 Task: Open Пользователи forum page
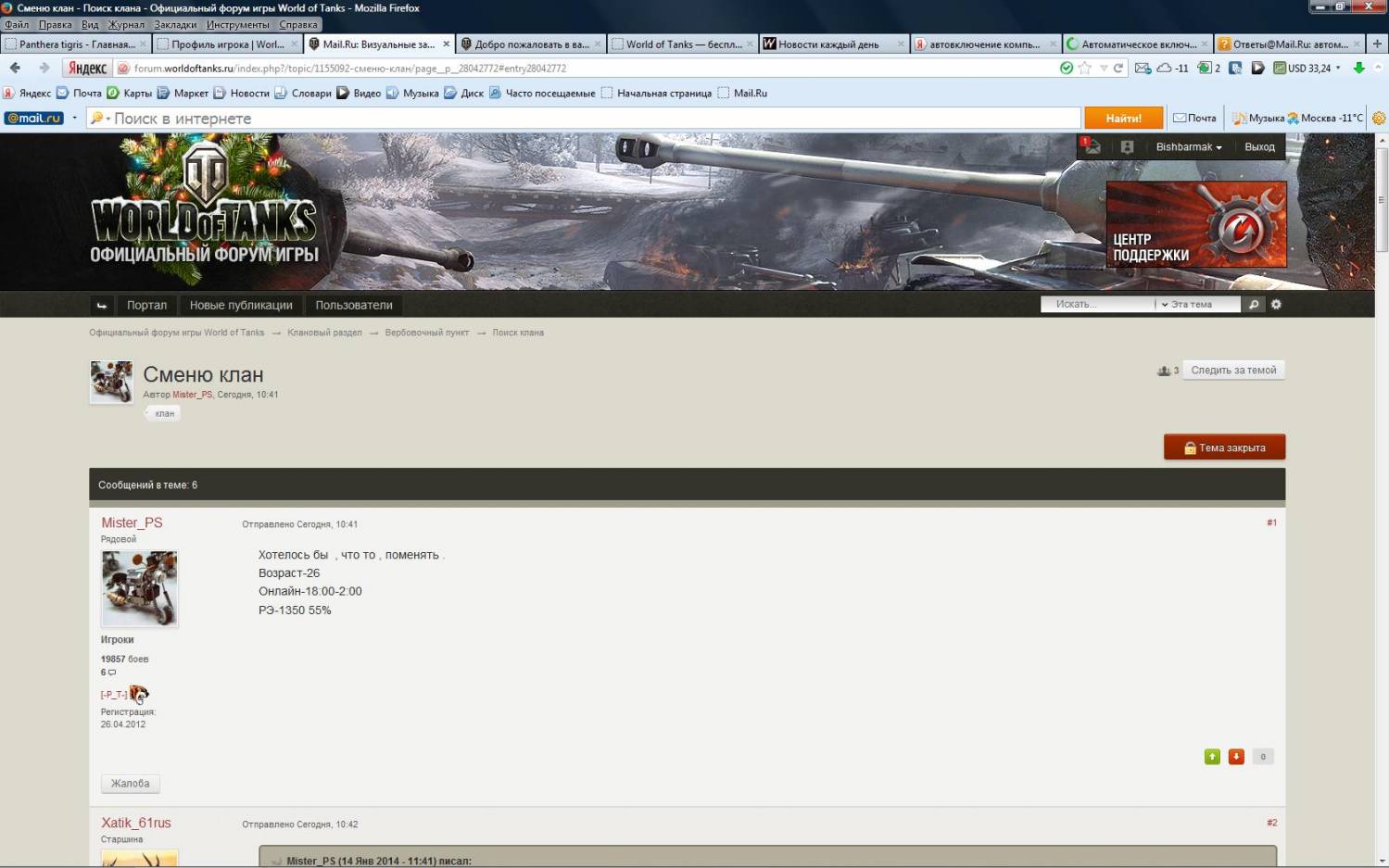[354, 305]
